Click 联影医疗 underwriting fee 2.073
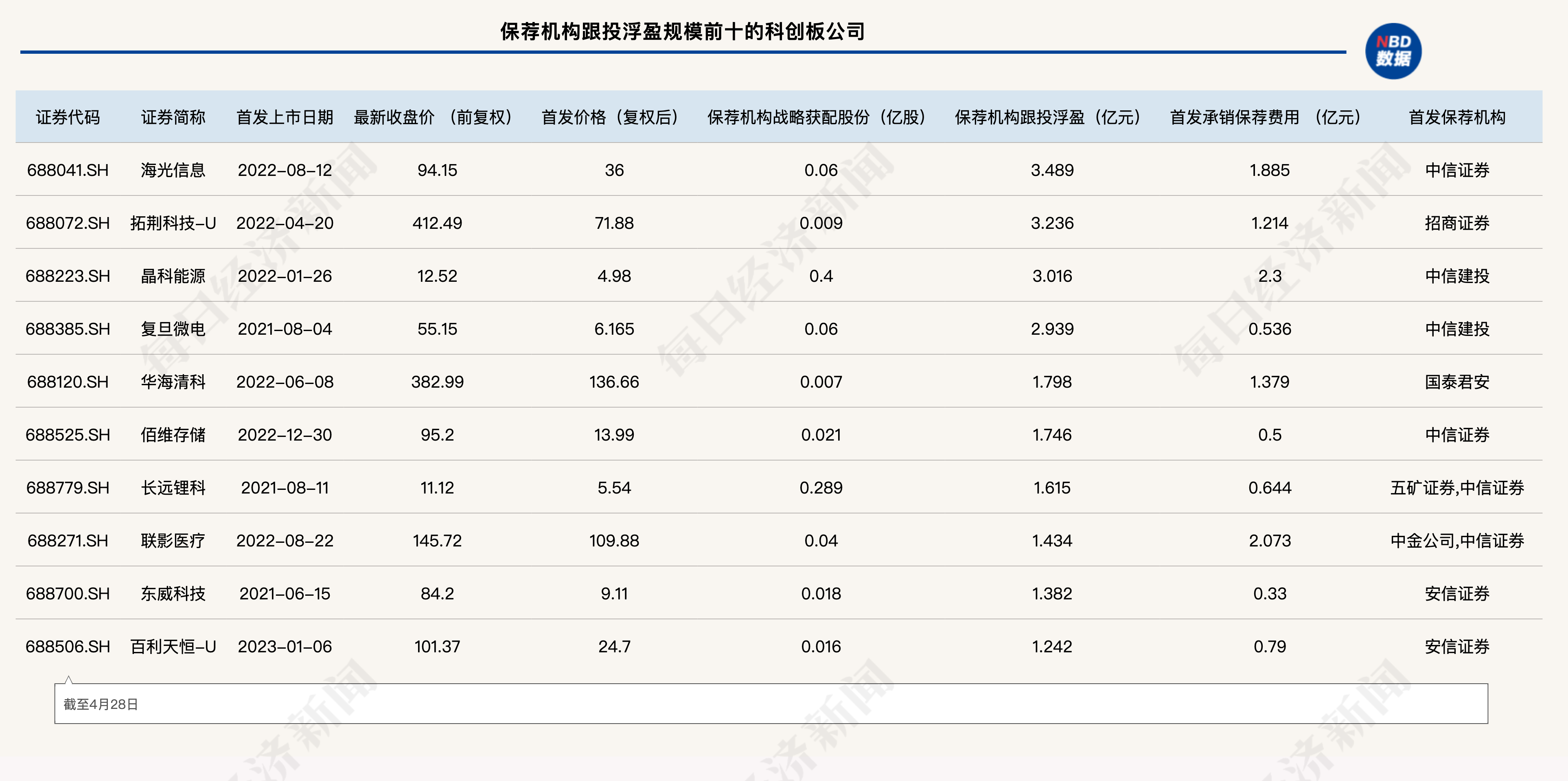The height and width of the screenshot is (781, 1568). click(x=1269, y=541)
